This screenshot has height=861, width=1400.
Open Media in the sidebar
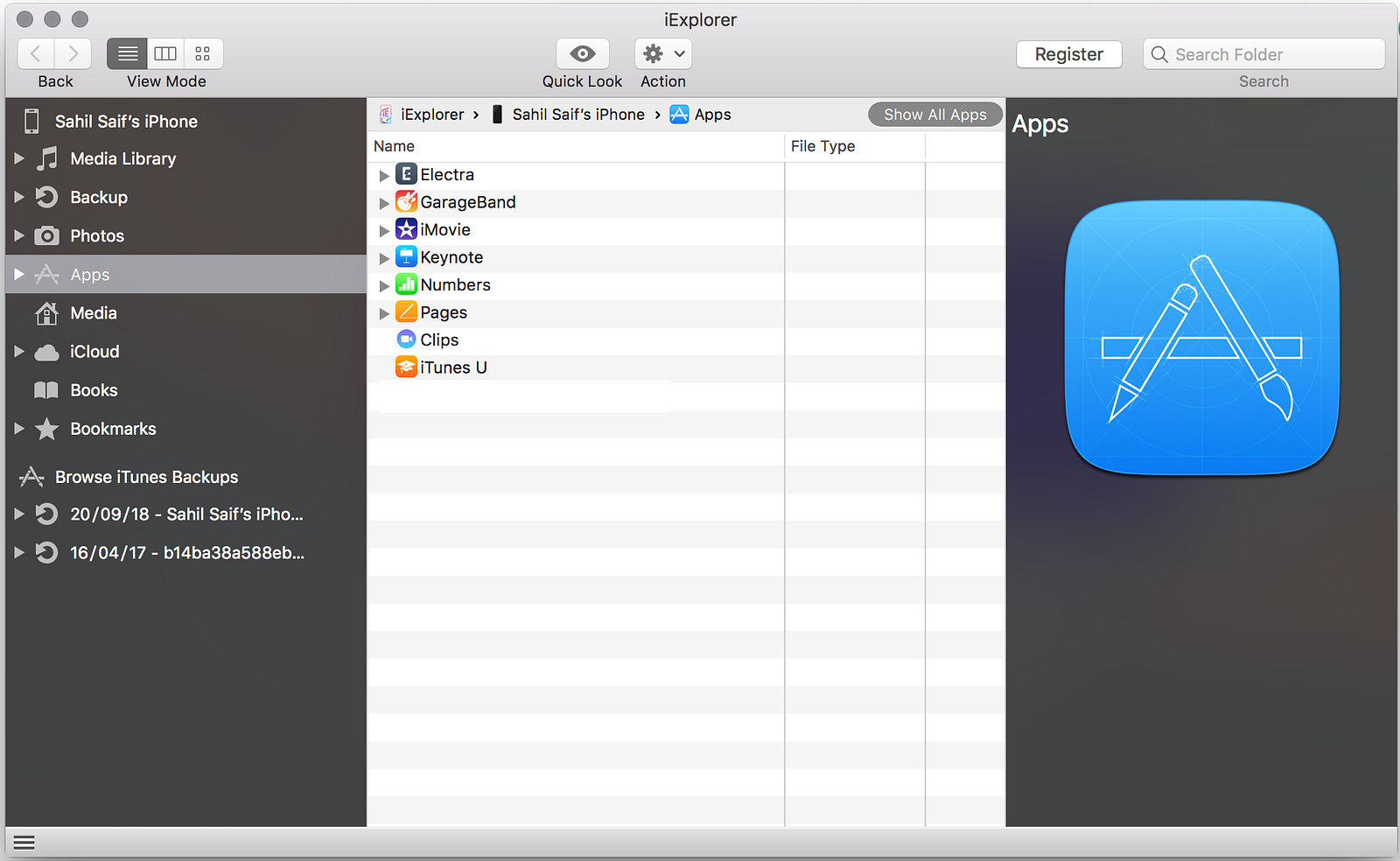(185, 312)
